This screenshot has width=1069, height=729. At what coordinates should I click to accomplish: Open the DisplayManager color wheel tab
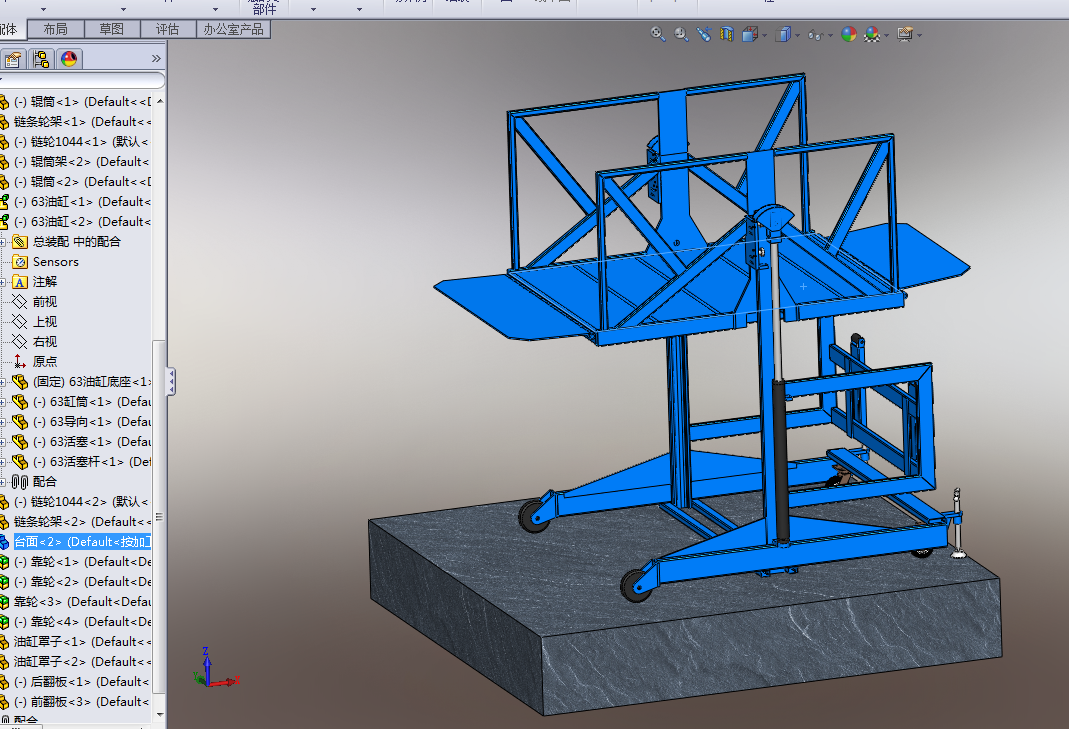pos(69,59)
